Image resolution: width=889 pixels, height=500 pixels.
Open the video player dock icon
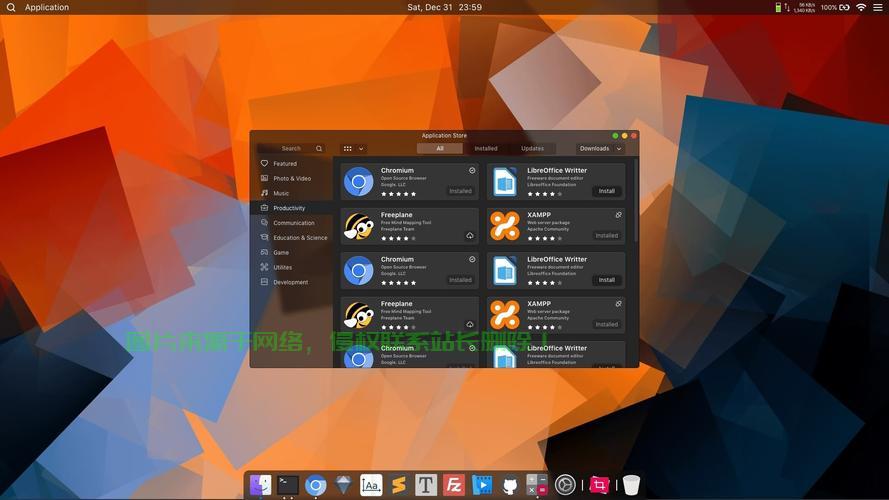pos(481,485)
